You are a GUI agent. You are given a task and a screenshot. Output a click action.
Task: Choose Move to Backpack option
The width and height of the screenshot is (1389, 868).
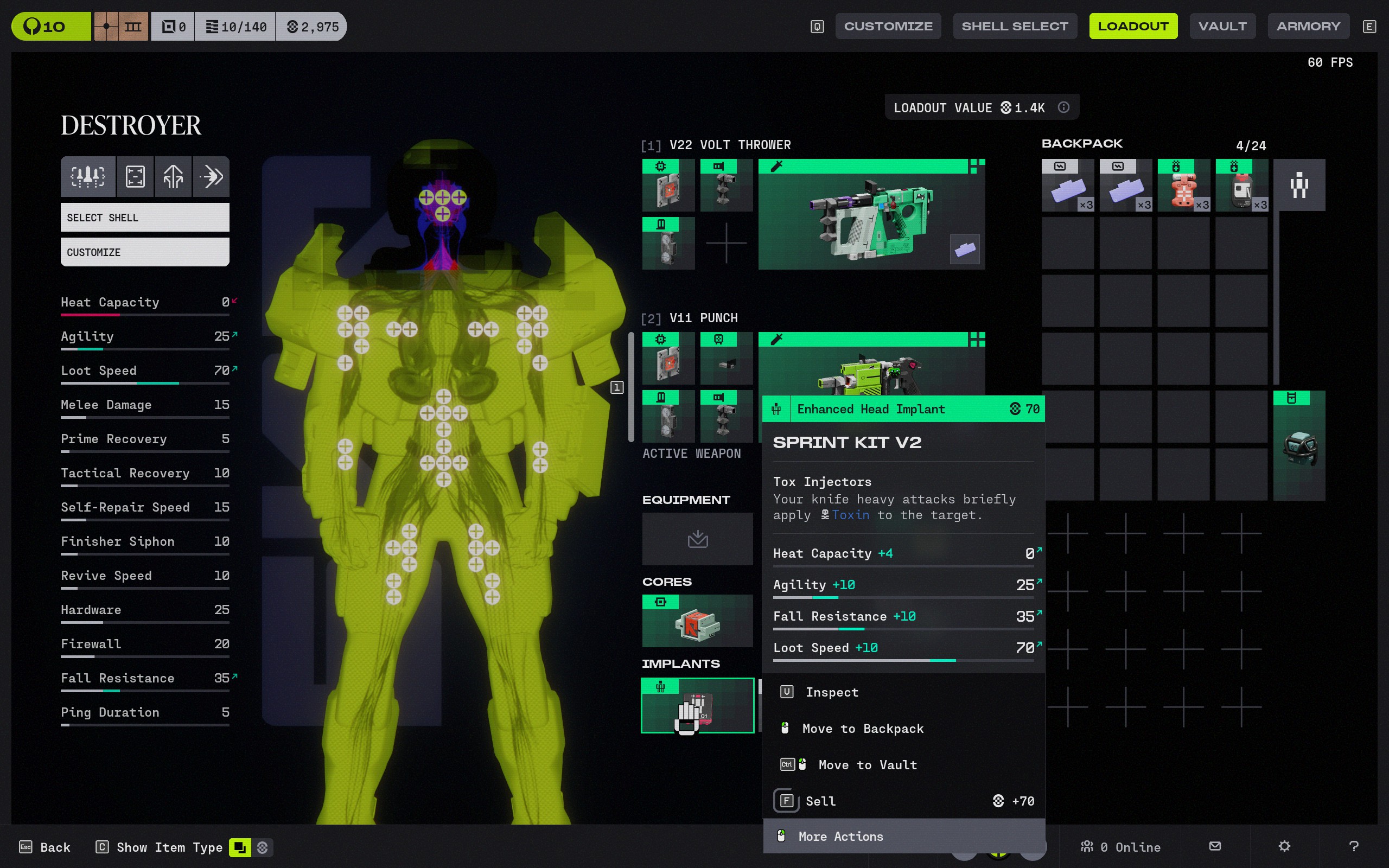862,729
